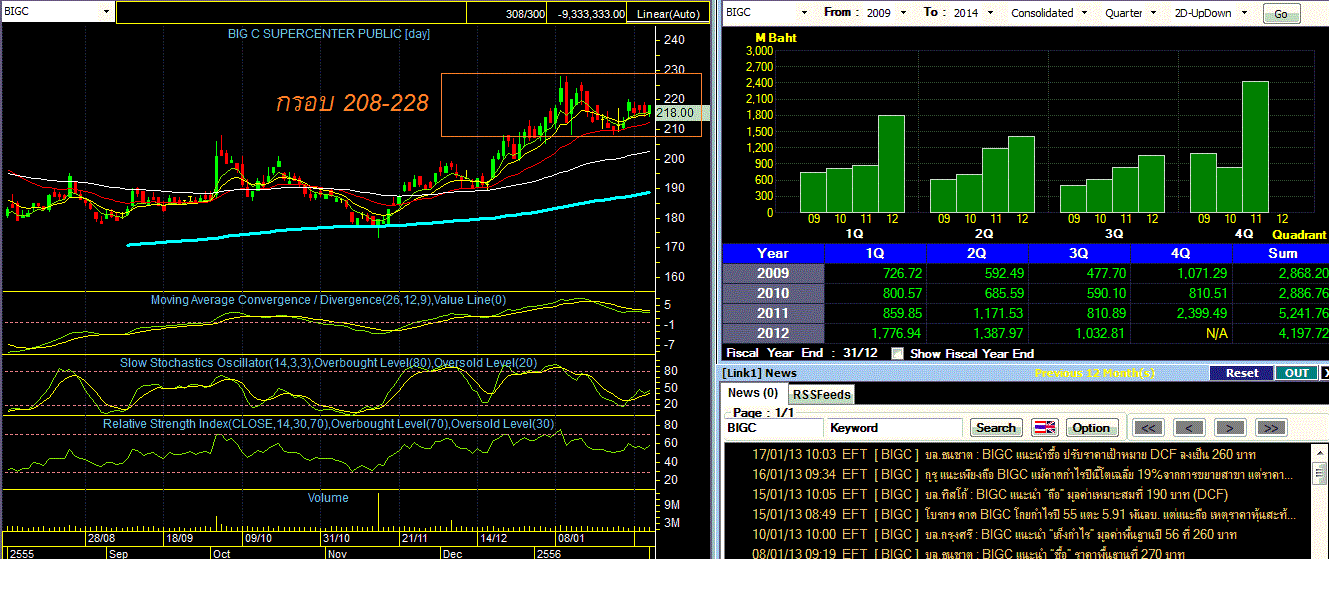Viewport: 1329px width, 601px height.
Task: Go to next news page with > button
Action: (x=1229, y=427)
